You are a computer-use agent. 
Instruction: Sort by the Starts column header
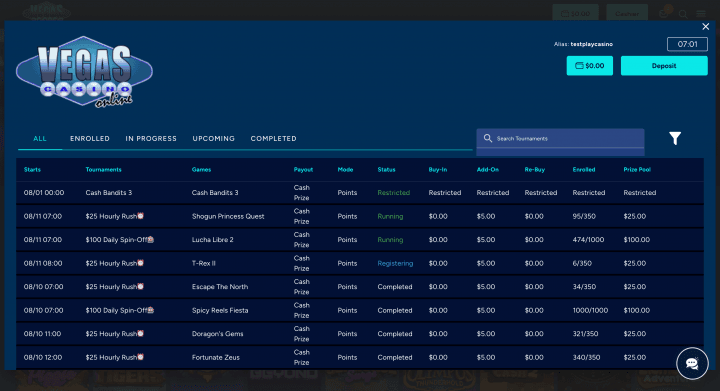click(x=32, y=170)
